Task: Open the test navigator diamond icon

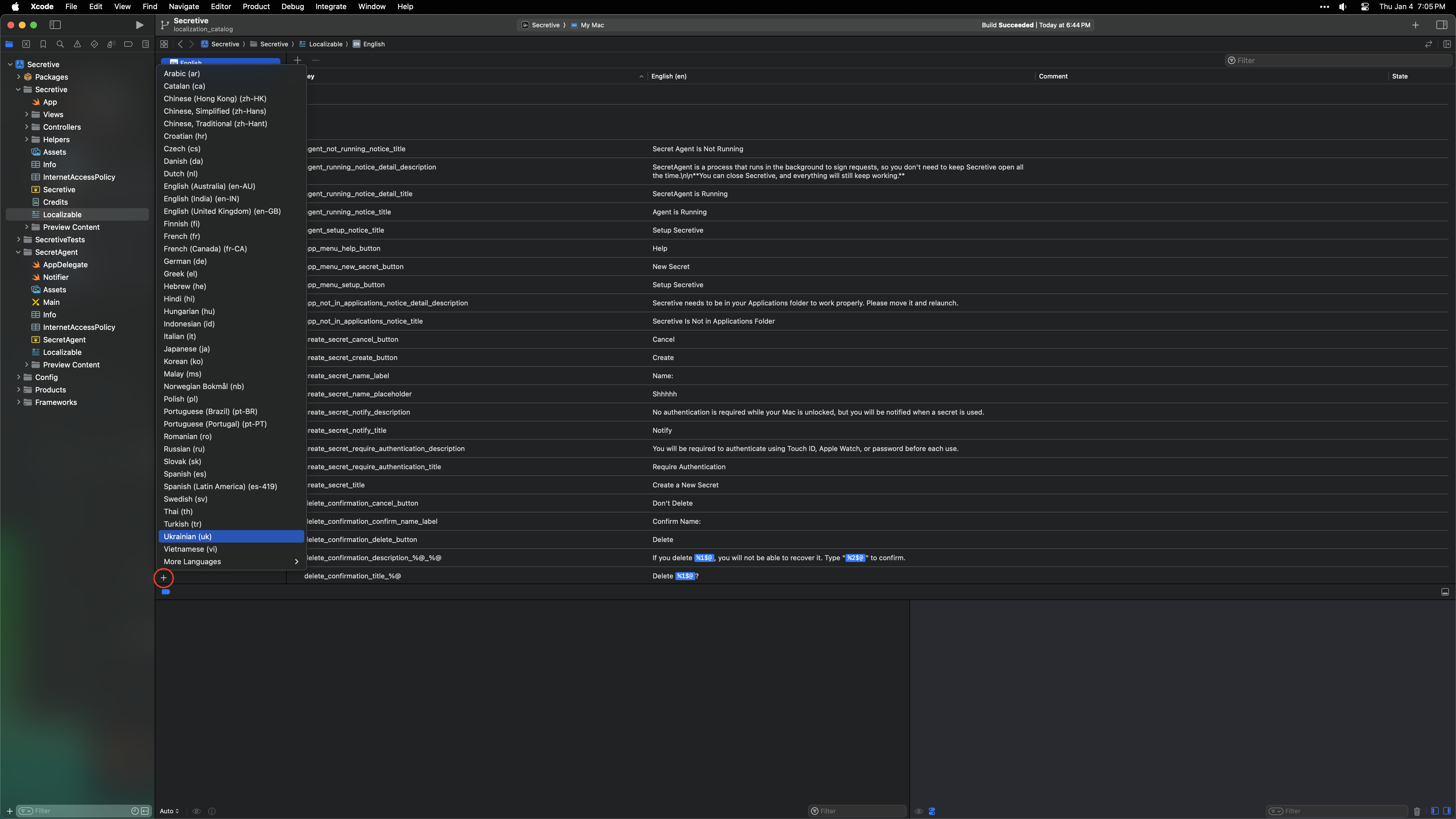Action: tap(94, 44)
